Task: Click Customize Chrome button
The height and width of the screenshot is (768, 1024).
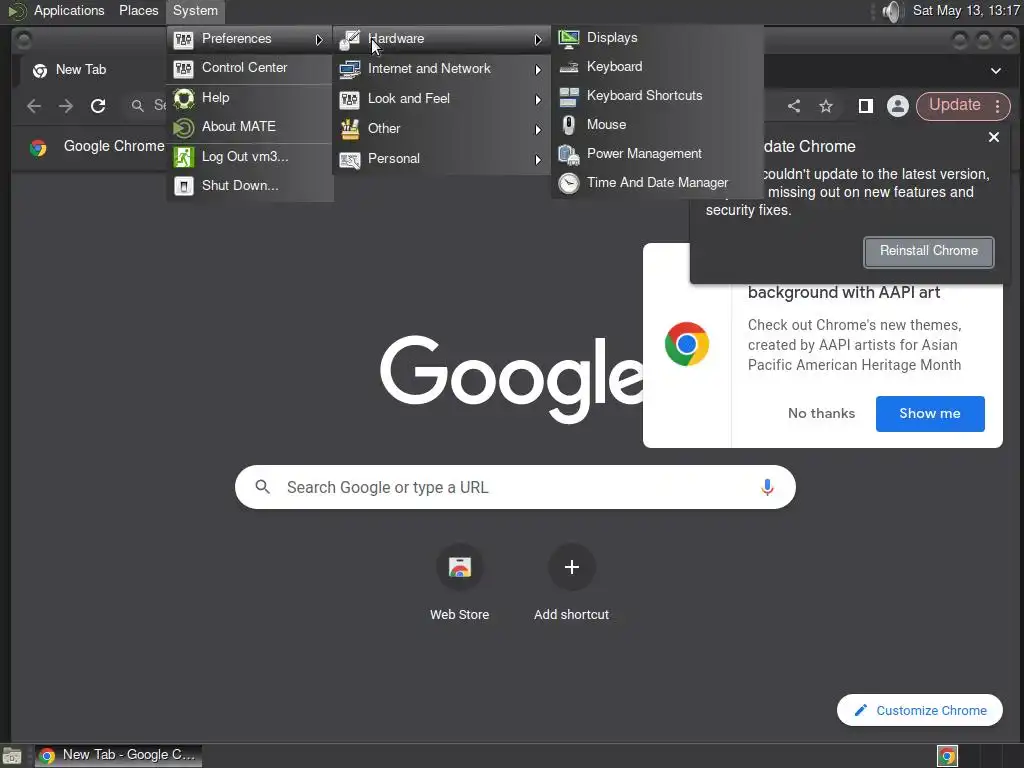Action: tap(920, 710)
